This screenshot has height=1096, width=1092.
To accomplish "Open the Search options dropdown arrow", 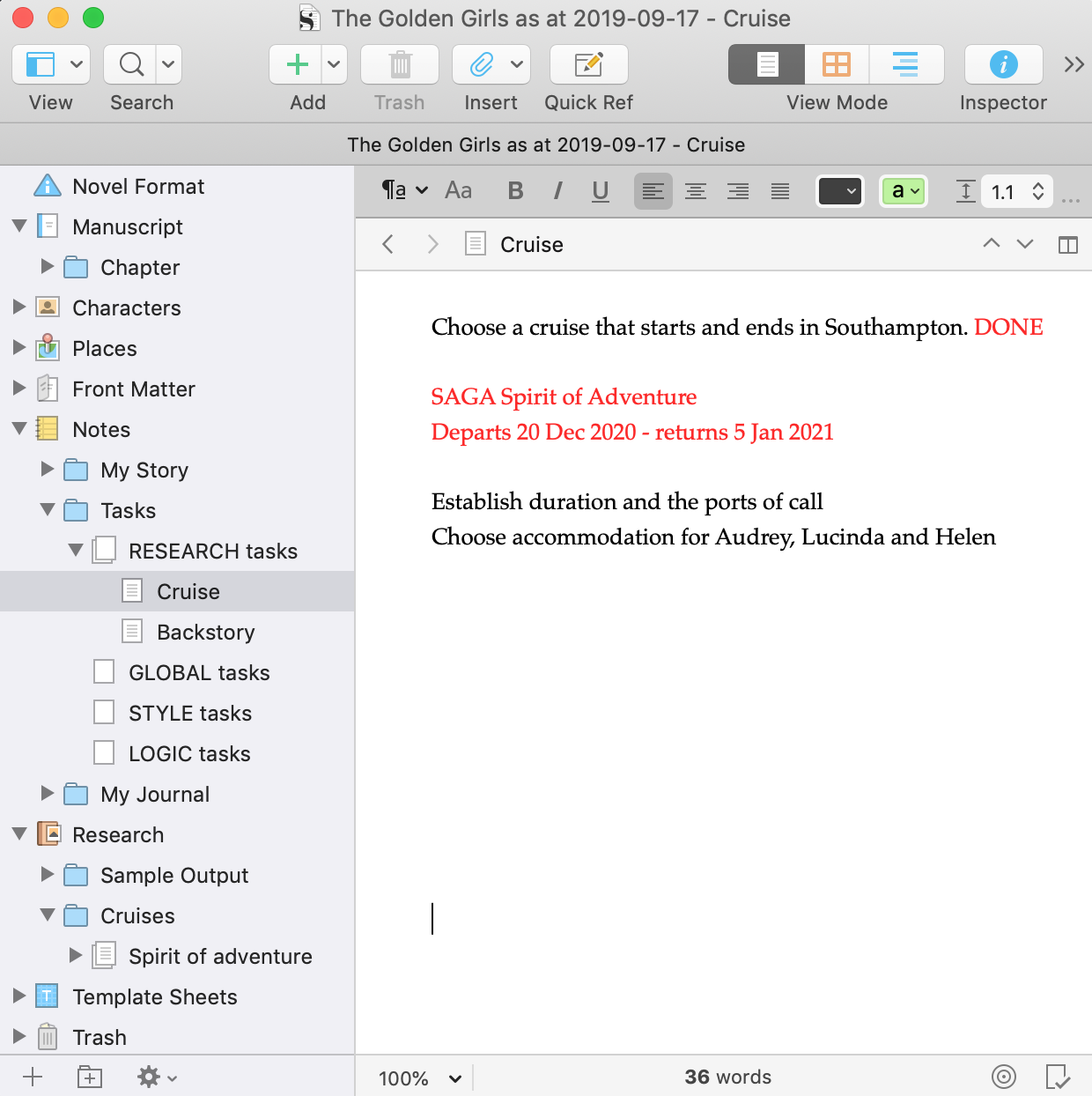I will (x=168, y=64).
